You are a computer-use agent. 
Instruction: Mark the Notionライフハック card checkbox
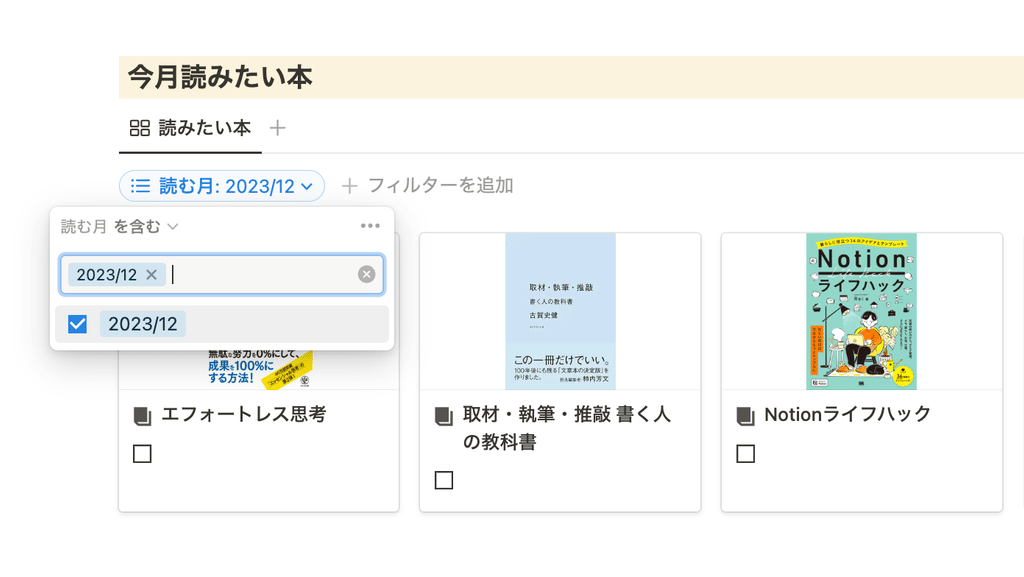click(745, 454)
